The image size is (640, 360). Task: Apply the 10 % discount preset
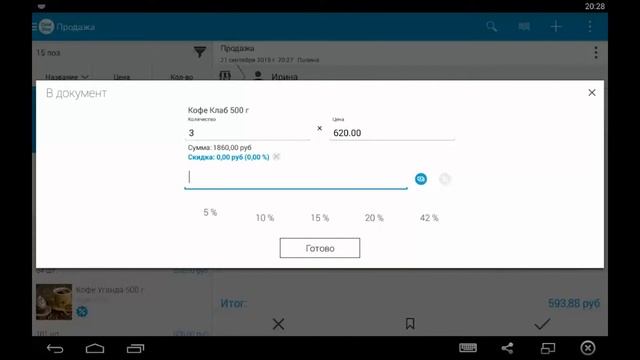tap(265, 218)
